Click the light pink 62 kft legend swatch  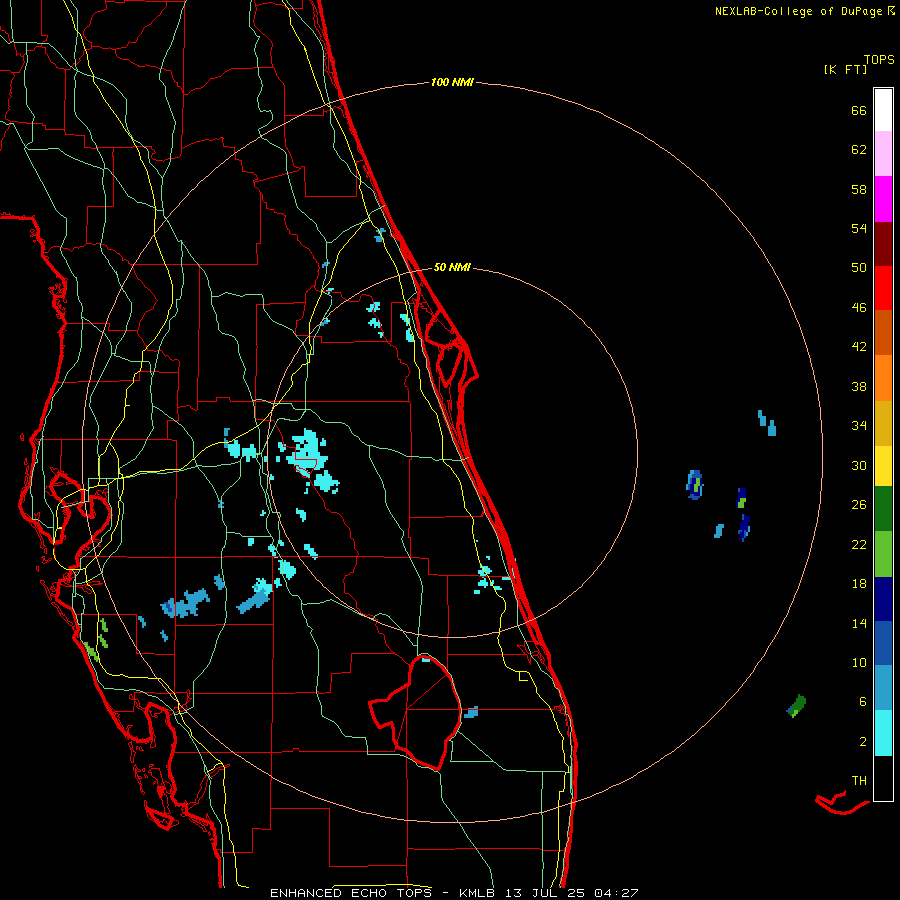tap(883, 154)
